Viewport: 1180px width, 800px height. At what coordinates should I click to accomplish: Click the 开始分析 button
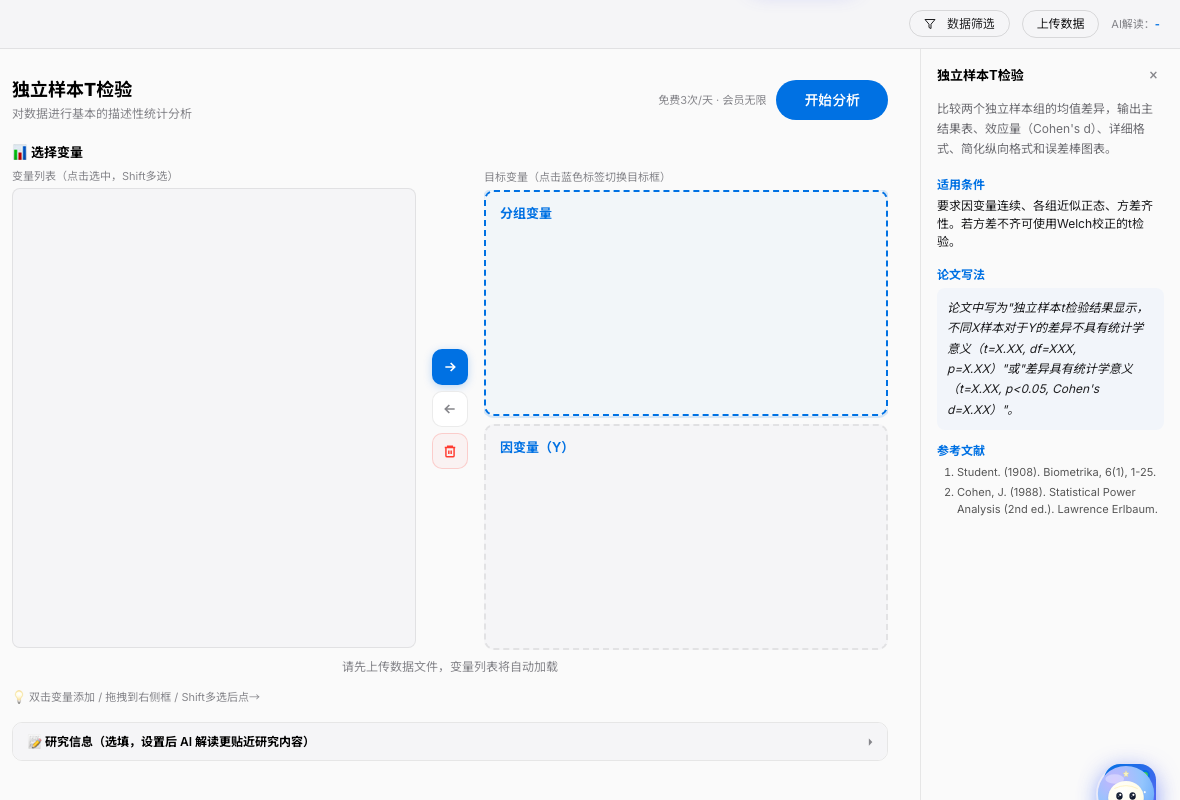(x=831, y=100)
